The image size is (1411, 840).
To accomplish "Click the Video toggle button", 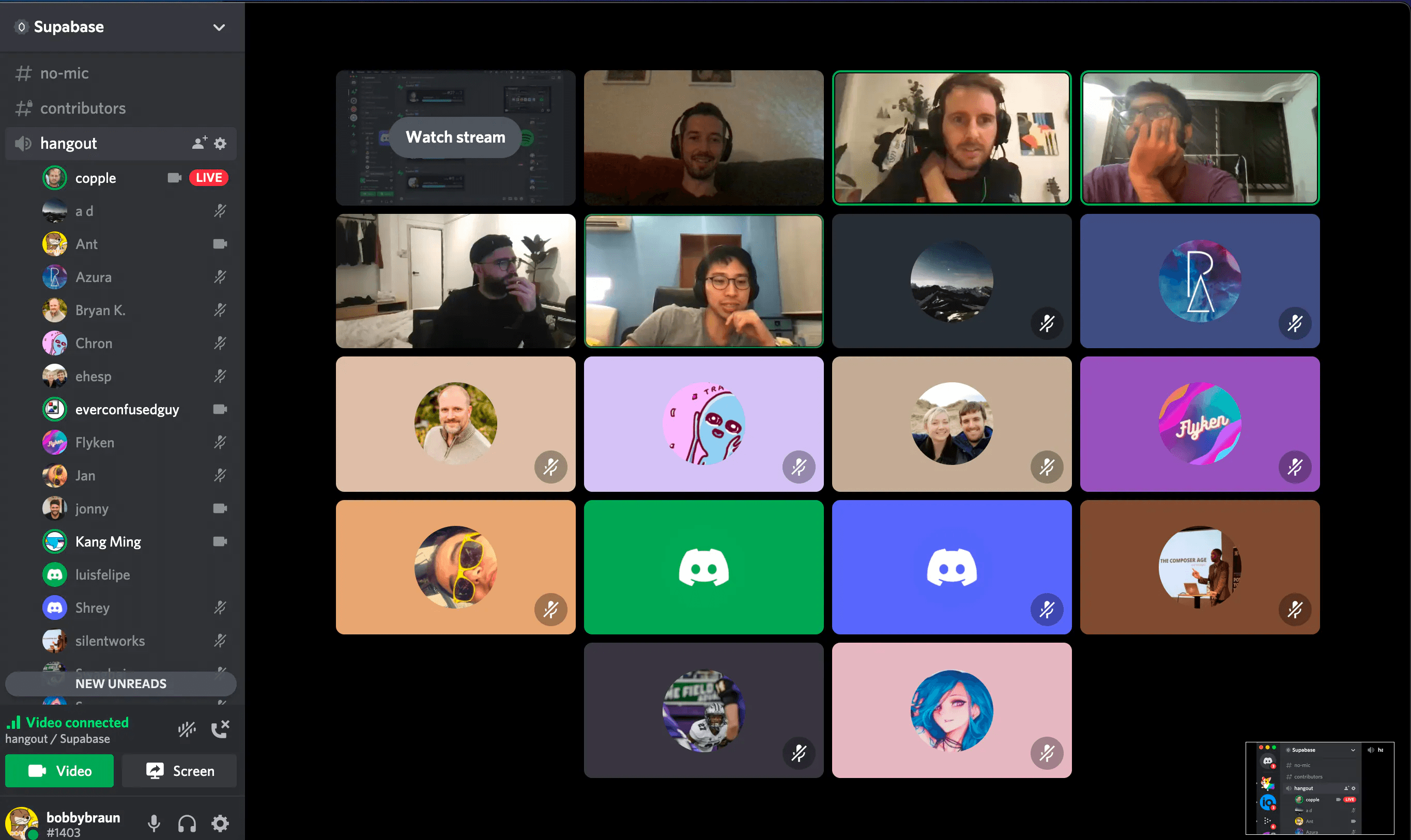I will (61, 771).
